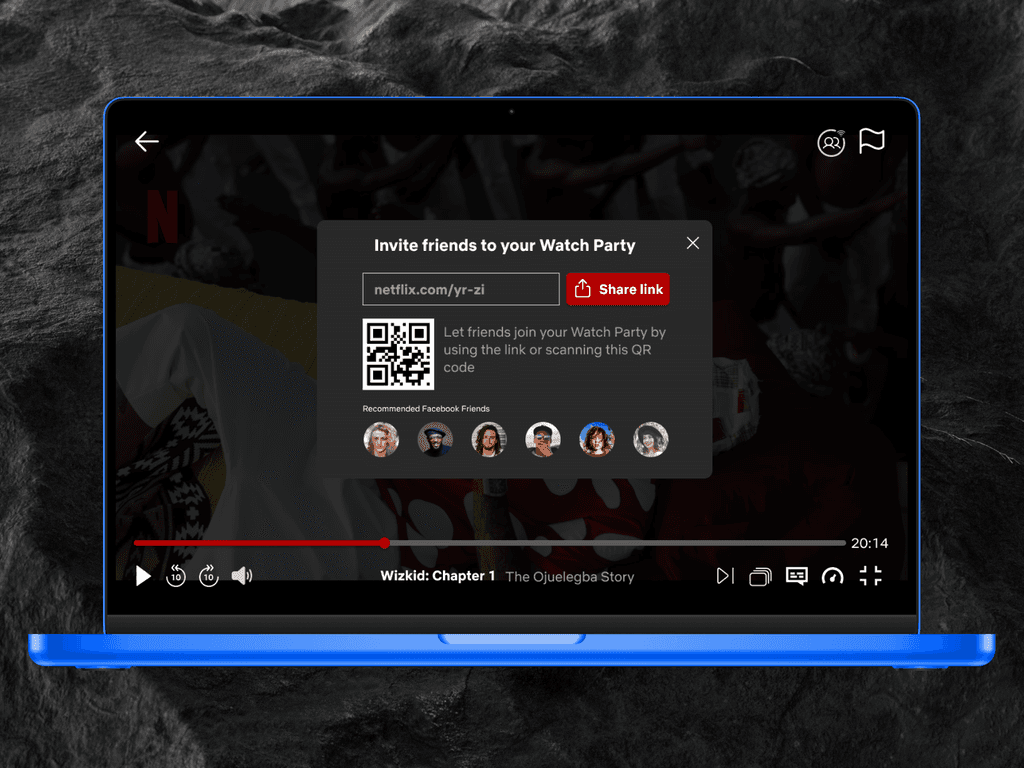Skip to the next episode
The width and height of the screenshot is (1024, 768).
tap(726, 576)
